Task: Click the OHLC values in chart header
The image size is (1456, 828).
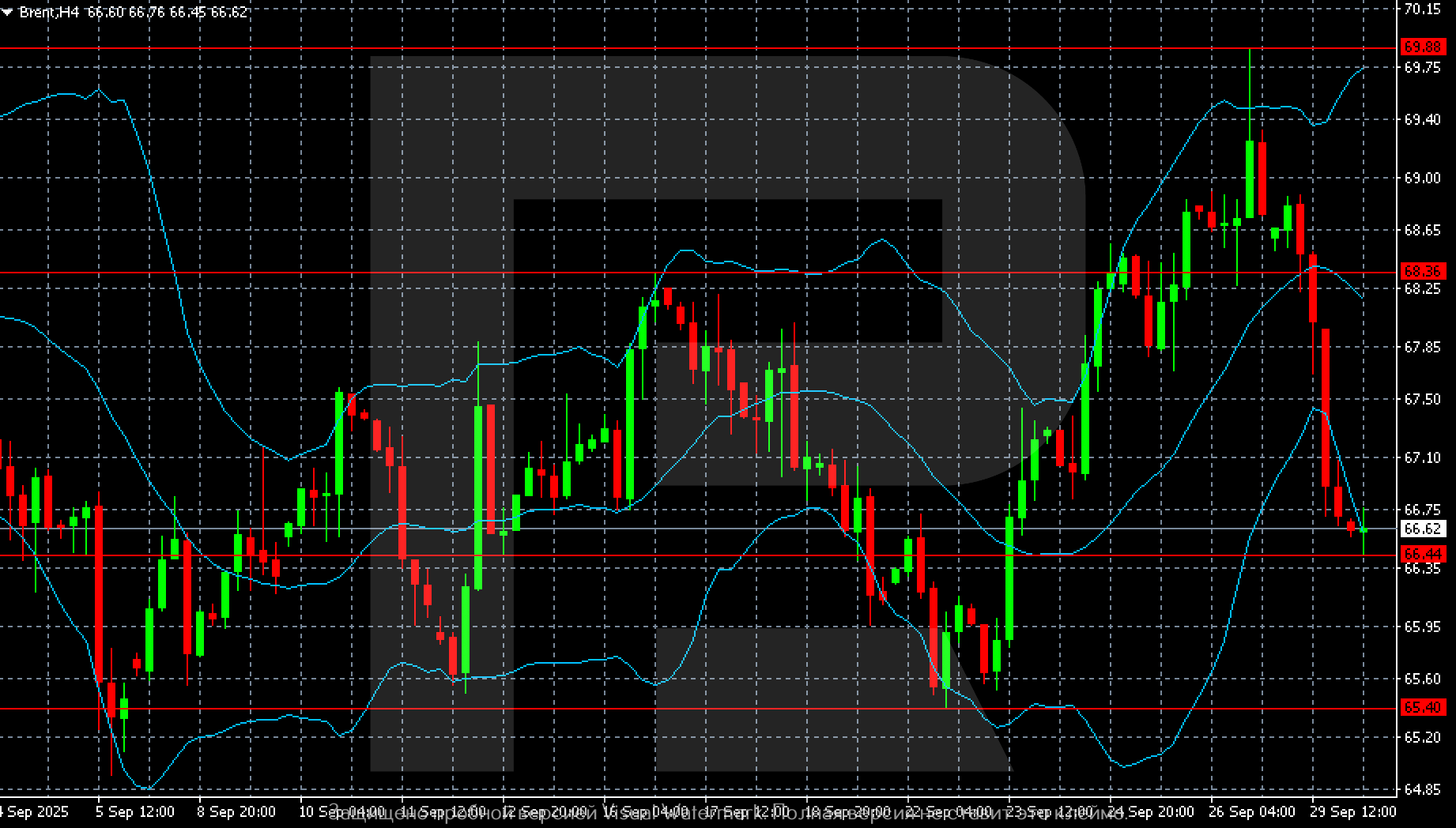Action: [x=167, y=13]
